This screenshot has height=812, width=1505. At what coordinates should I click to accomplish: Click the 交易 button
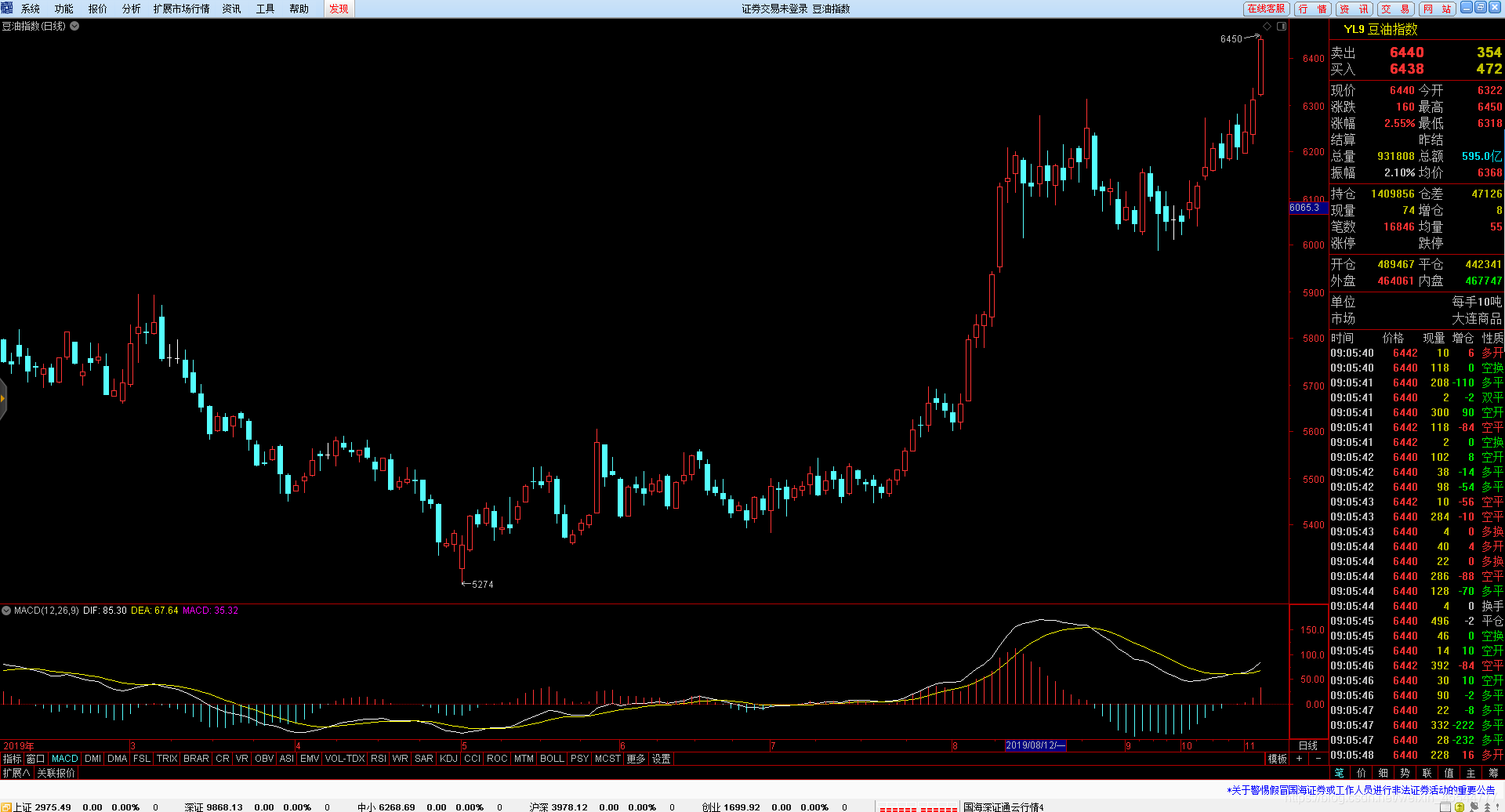coord(1397,9)
